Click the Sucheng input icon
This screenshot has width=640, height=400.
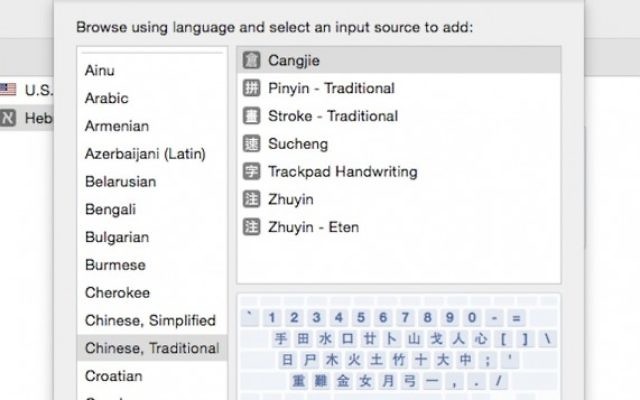pyautogui.click(x=251, y=144)
